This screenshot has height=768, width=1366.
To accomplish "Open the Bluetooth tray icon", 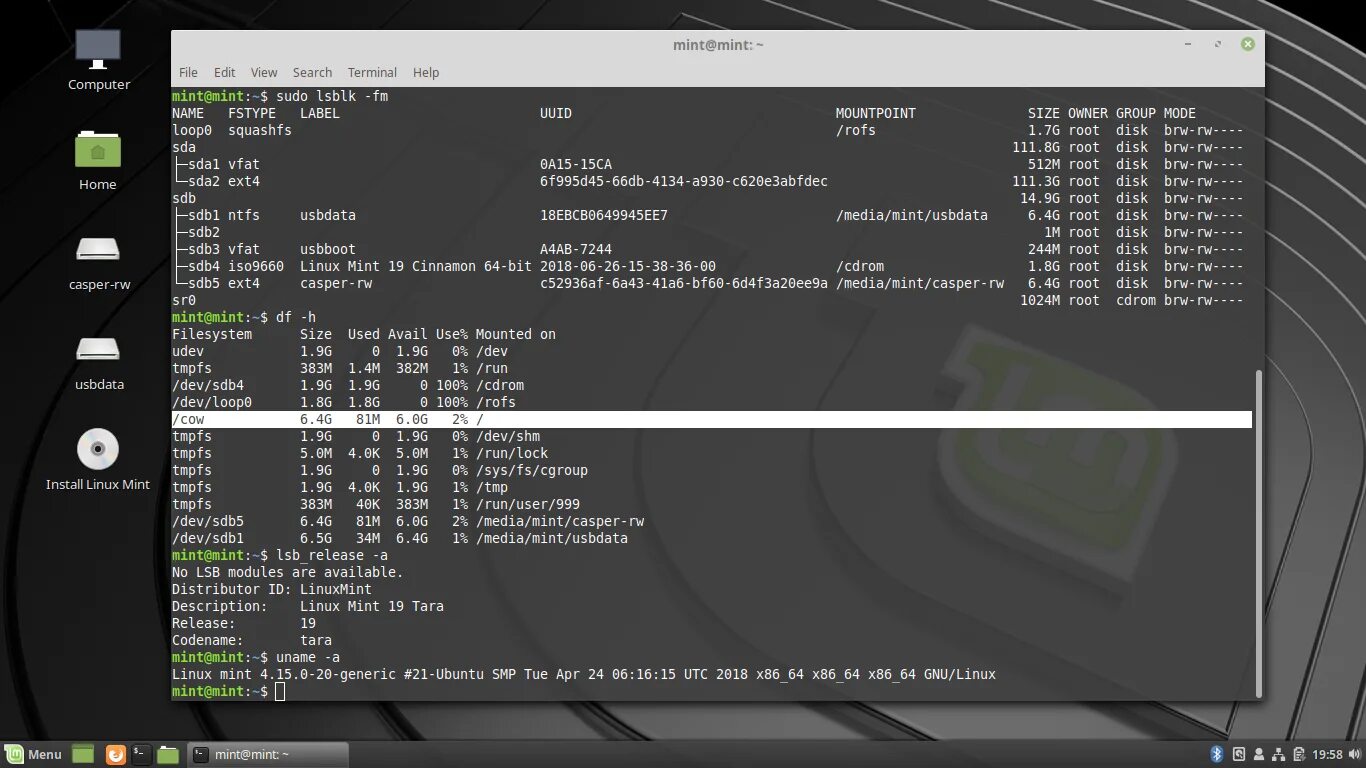I will pos(1217,755).
